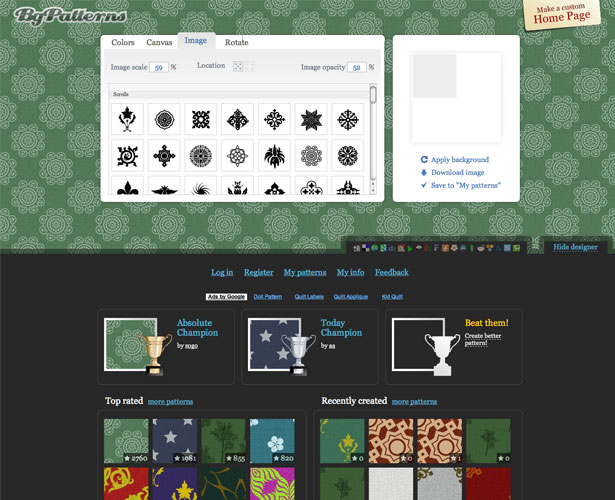Select the Image tab

(196, 41)
